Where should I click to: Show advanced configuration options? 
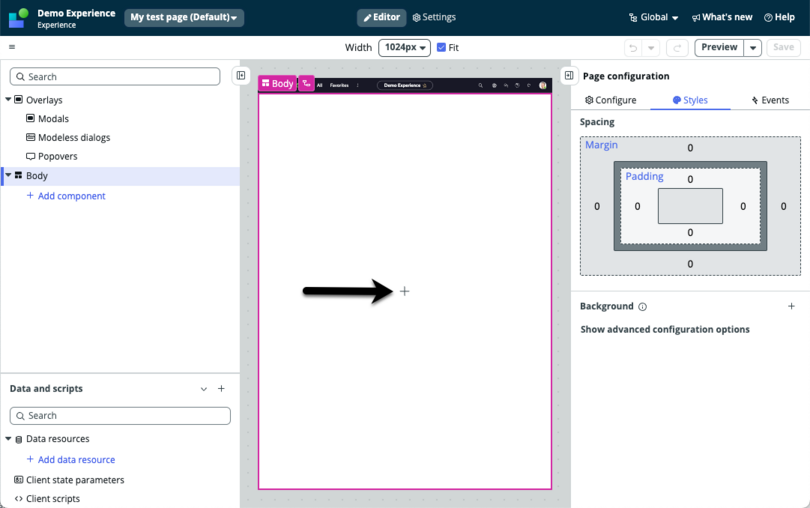(665, 329)
